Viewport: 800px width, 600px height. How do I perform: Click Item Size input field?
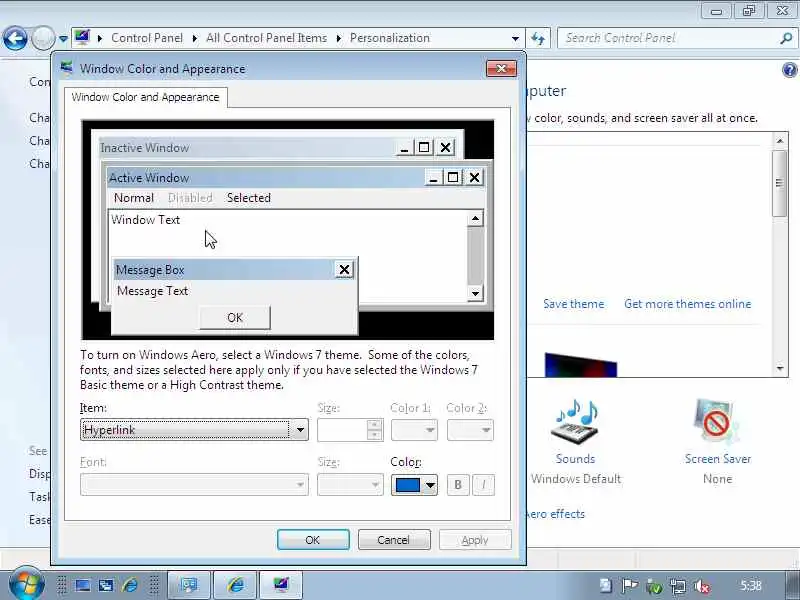pyautogui.click(x=342, y=430)
